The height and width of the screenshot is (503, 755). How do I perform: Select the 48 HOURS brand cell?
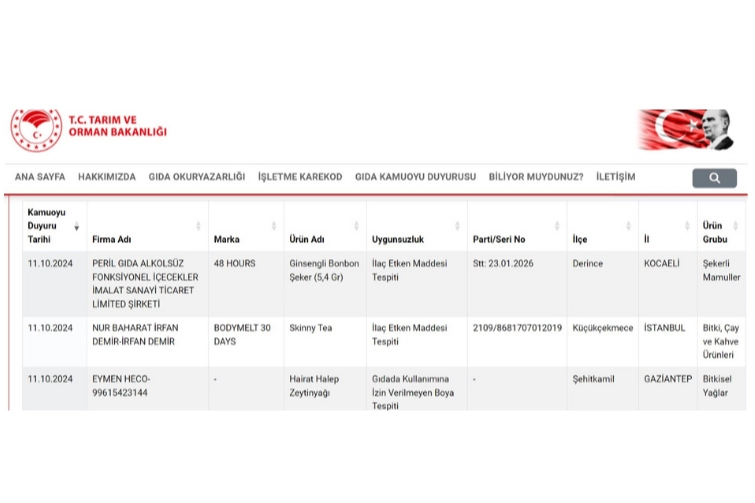coord(246,284)
